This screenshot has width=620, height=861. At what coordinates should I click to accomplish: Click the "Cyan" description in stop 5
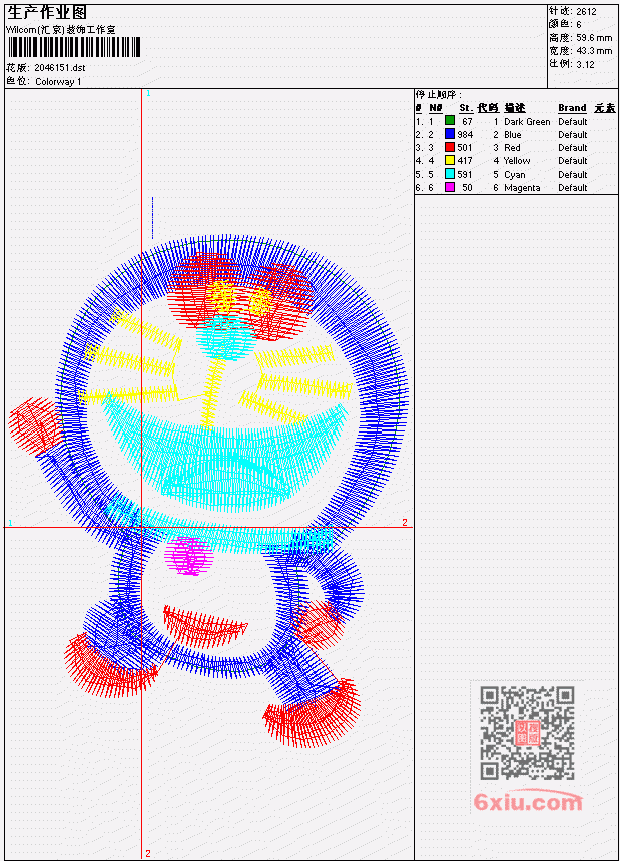pyautogui.click(x=515, y=175)
